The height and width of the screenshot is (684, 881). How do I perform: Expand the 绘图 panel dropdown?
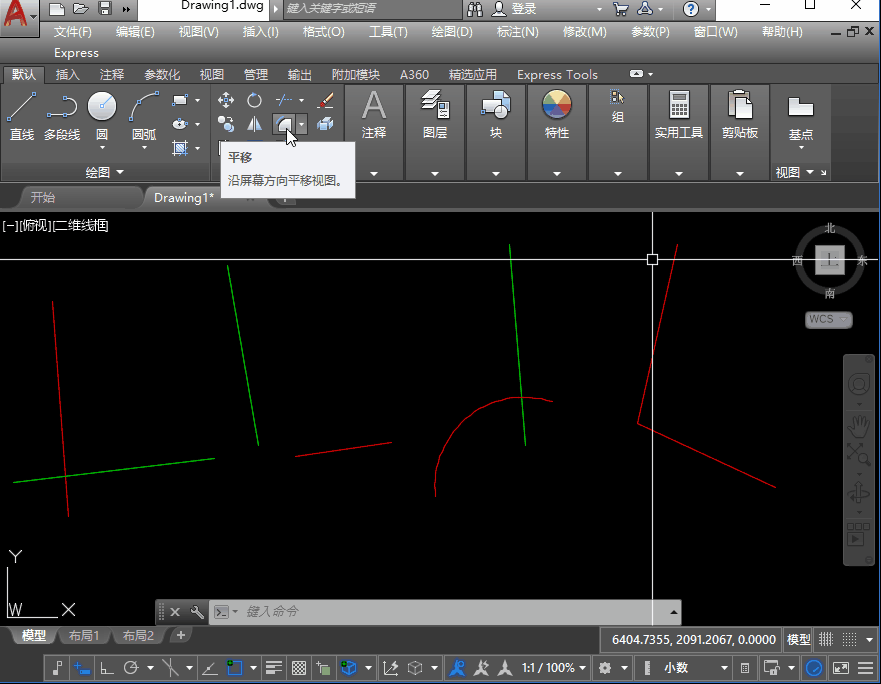104,173
